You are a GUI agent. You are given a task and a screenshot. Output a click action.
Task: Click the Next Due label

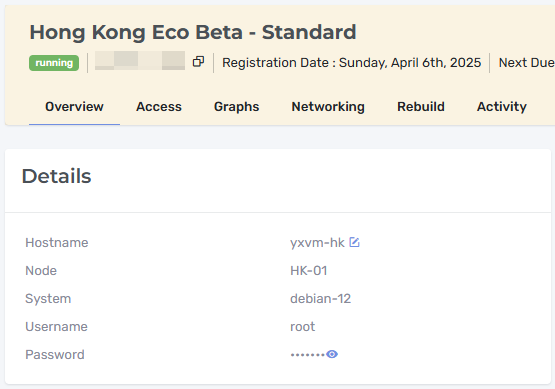point(526,63)
